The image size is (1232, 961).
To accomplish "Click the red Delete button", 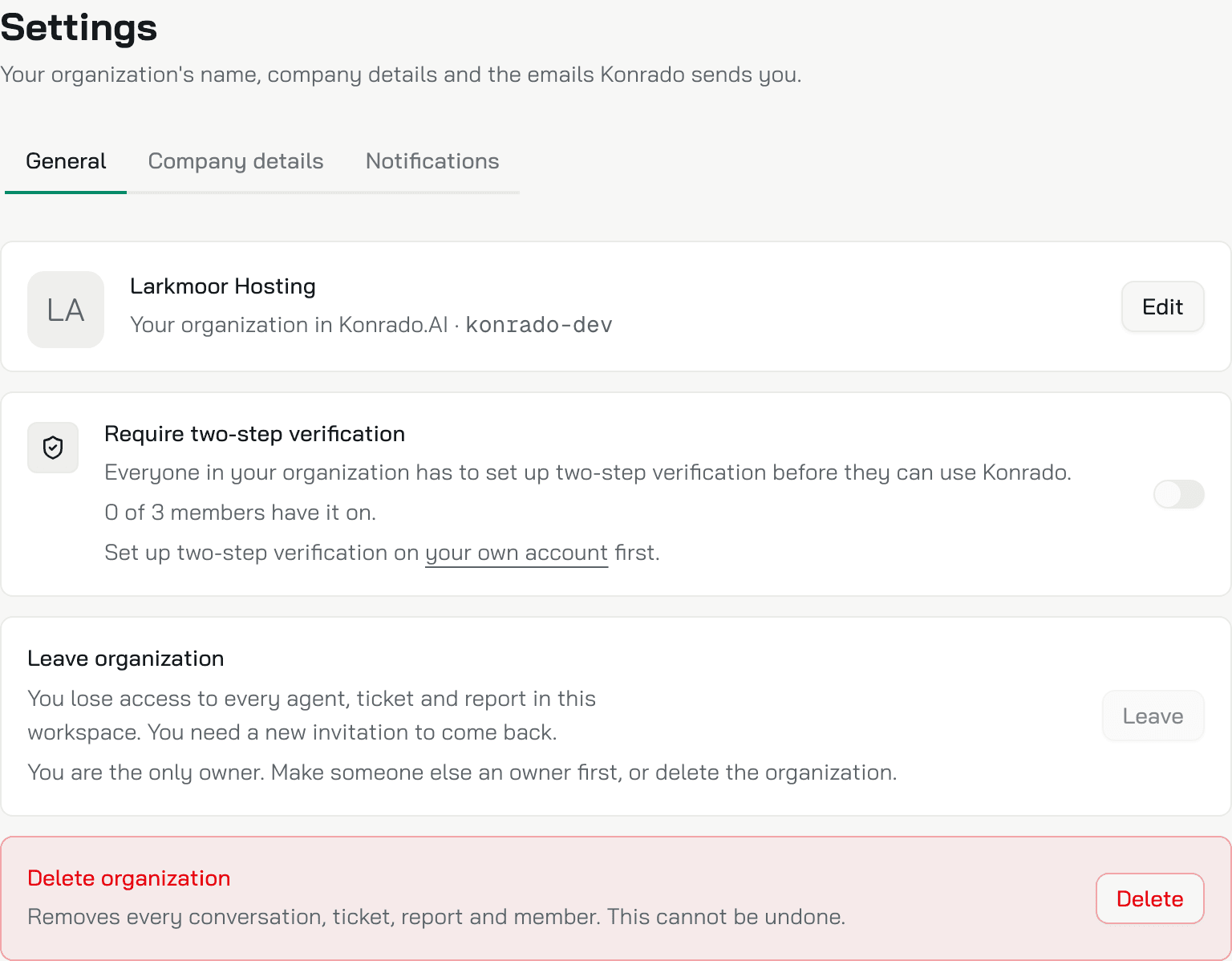I will (x=1149, y=898).
